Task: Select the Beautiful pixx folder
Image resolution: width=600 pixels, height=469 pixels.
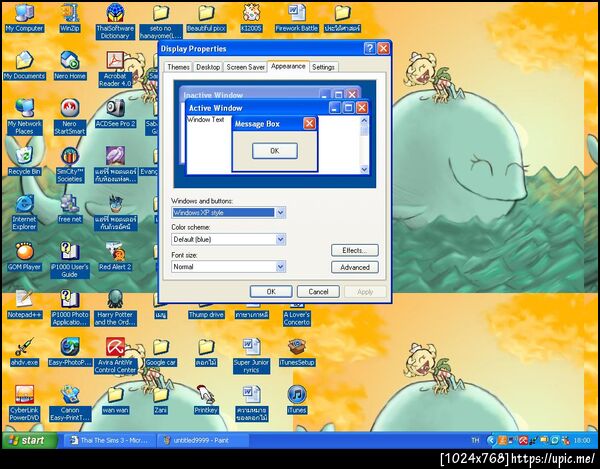Action: 206,18
